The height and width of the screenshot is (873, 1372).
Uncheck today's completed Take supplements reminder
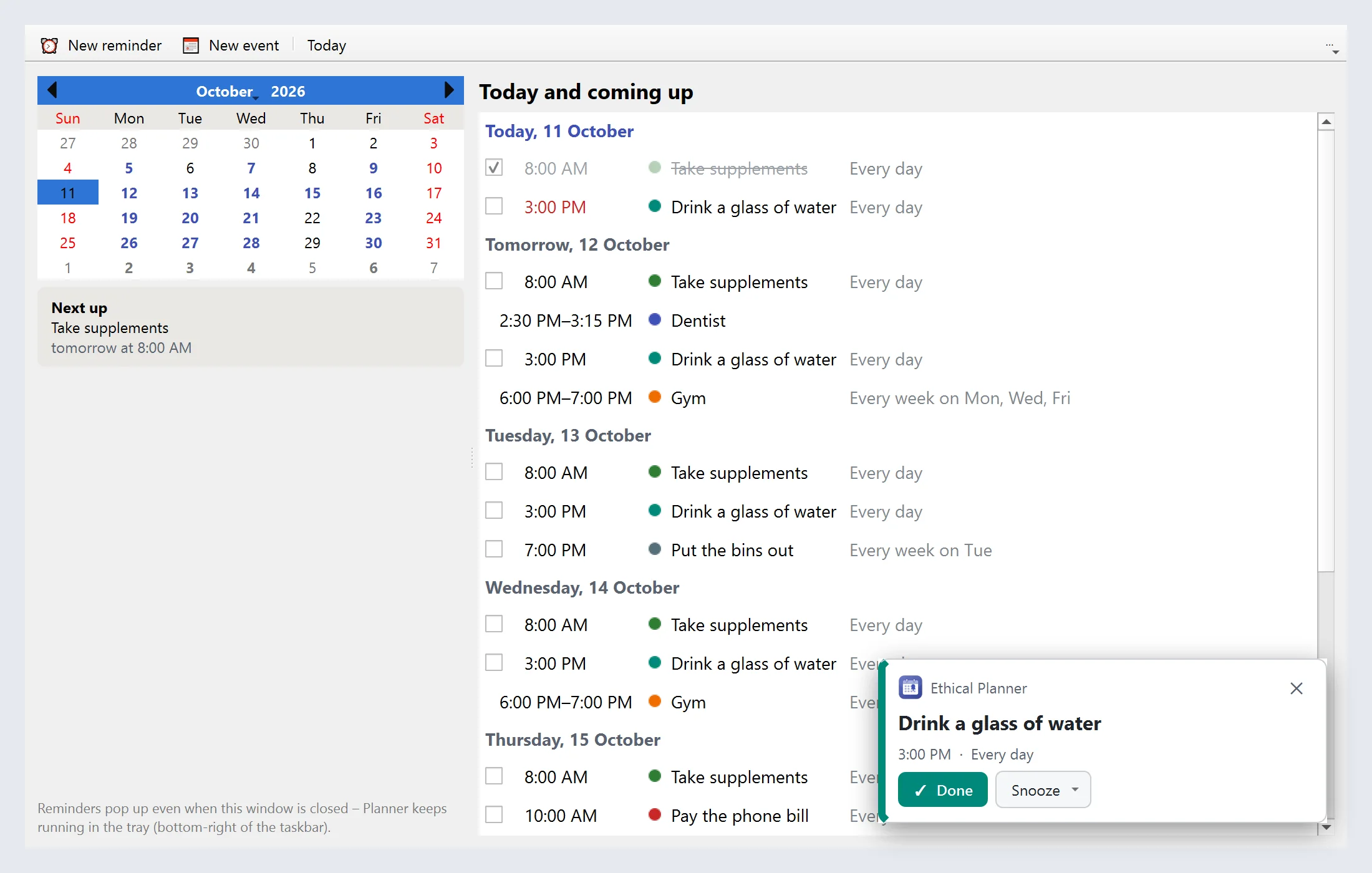[494, 168]
